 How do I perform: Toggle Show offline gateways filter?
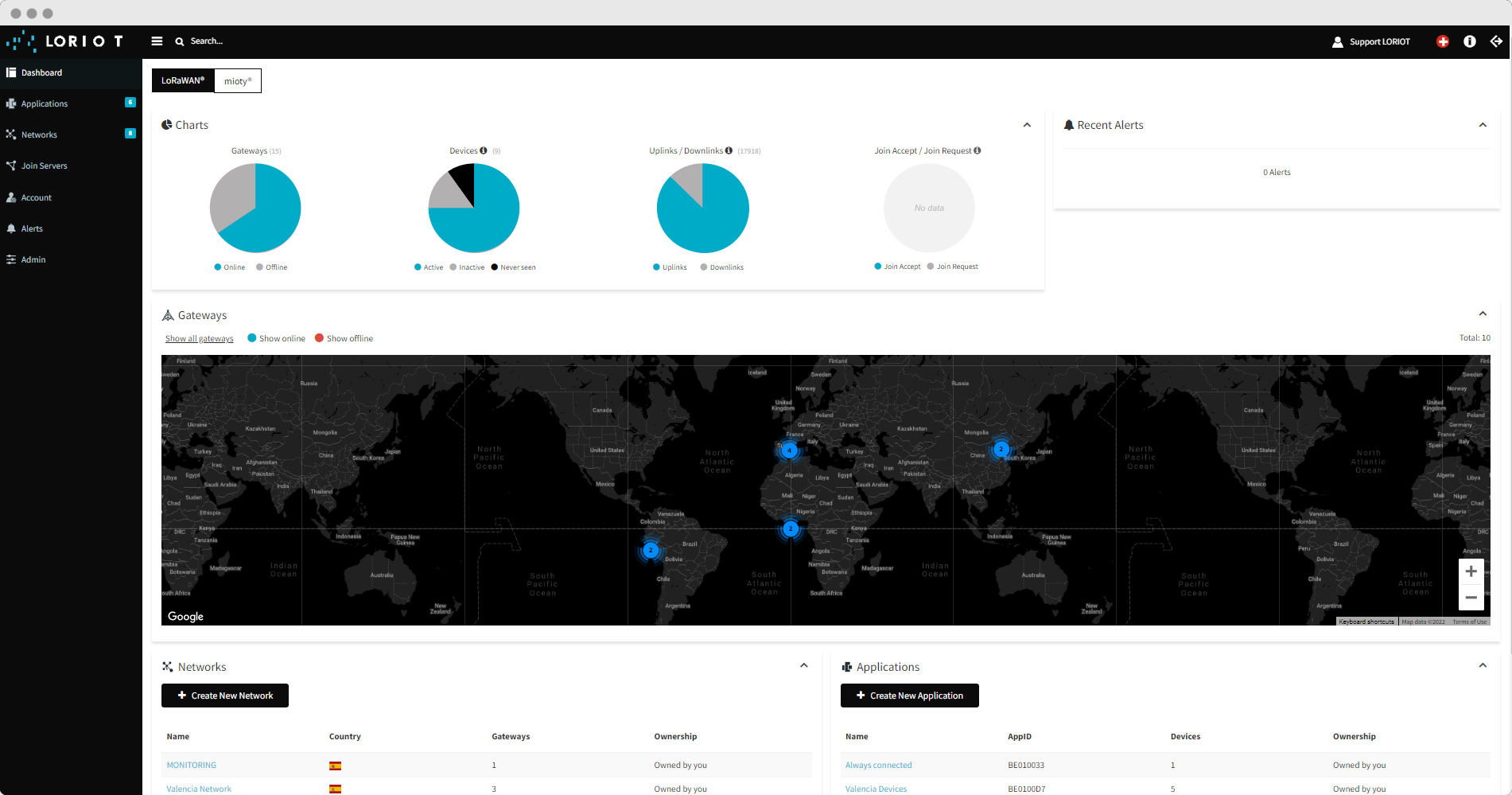(344, 338)
